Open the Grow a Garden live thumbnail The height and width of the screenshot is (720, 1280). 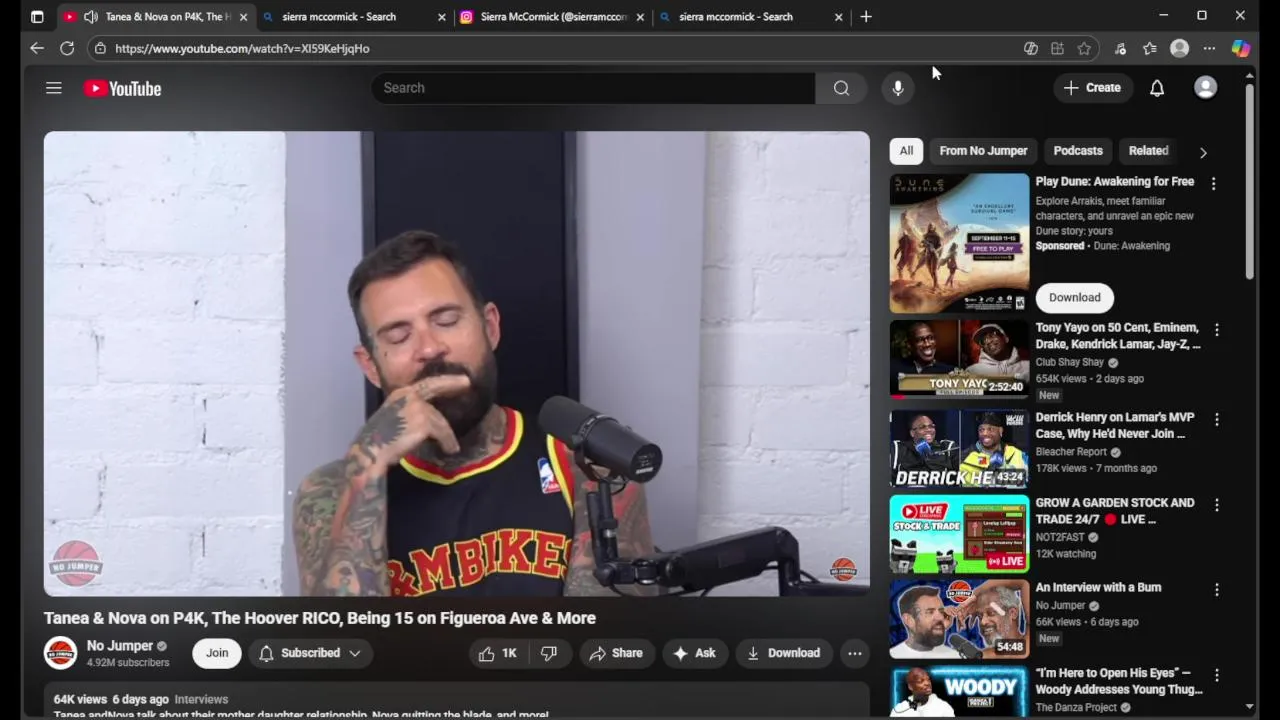click(959, 534)
